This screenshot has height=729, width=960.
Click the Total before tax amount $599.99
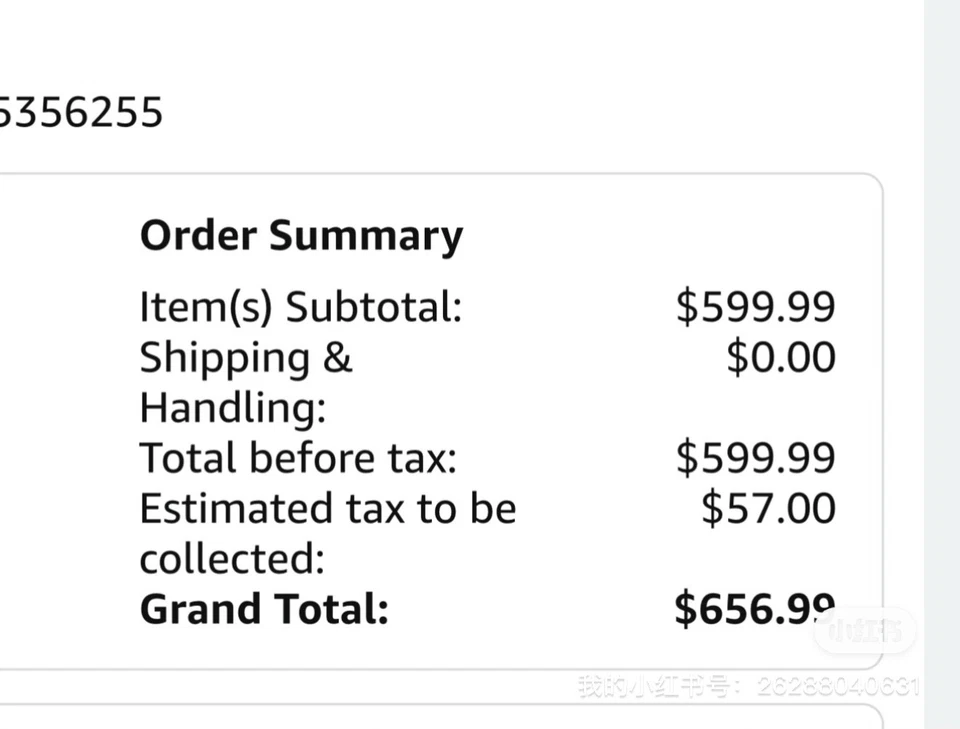coord(755,458)
